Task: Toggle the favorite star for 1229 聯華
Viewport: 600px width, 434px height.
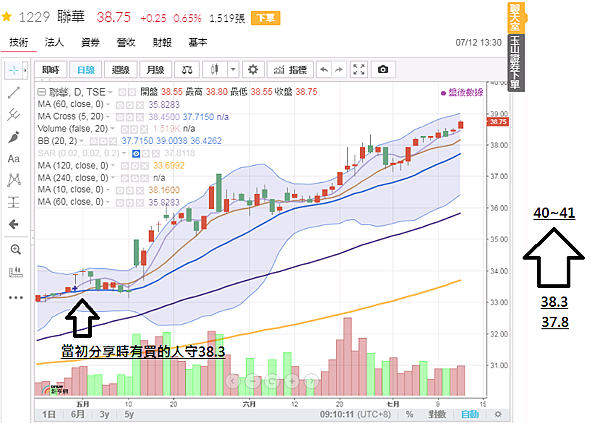Action: [x=8, y=18]
